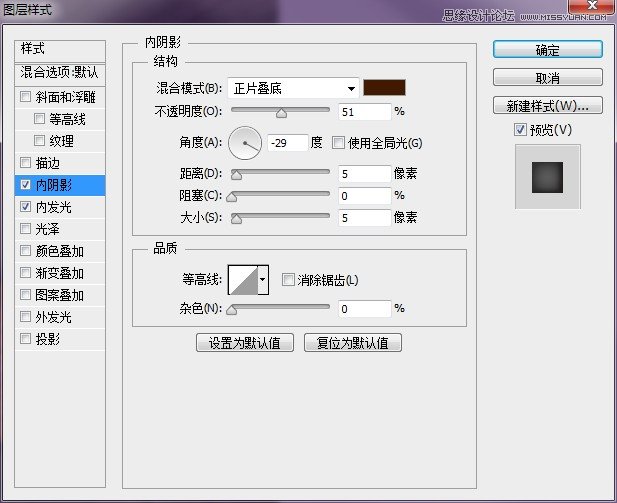Click the 新建样式(W)... button

(547, 105)
